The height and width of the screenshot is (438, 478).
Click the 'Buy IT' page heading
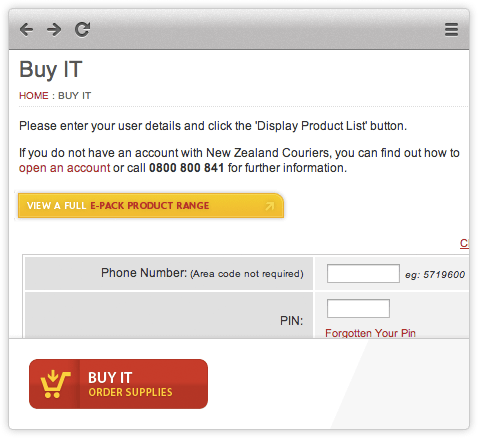tap(51, 69)
